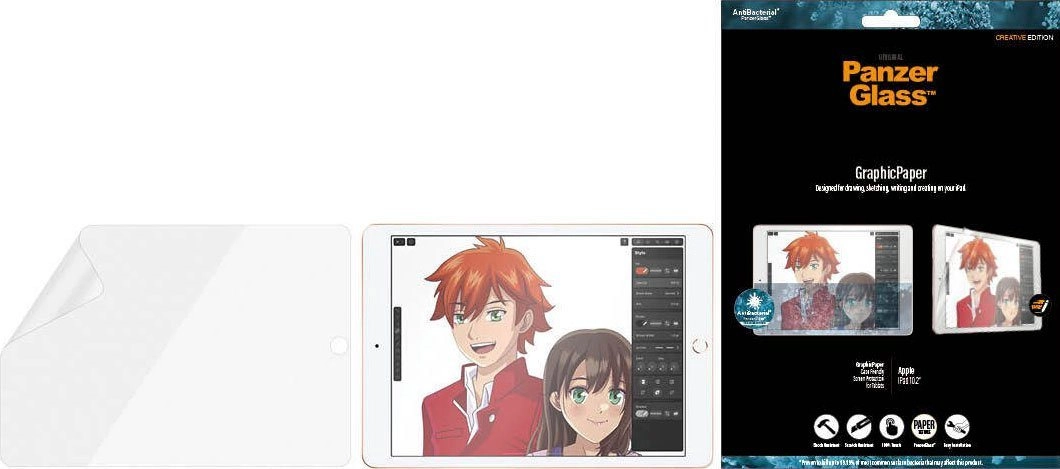This screenshot has width=1060, height=469.
Task: Tap the iPad front camera dot
Action: pyautogui.click(x=375, y=347)
